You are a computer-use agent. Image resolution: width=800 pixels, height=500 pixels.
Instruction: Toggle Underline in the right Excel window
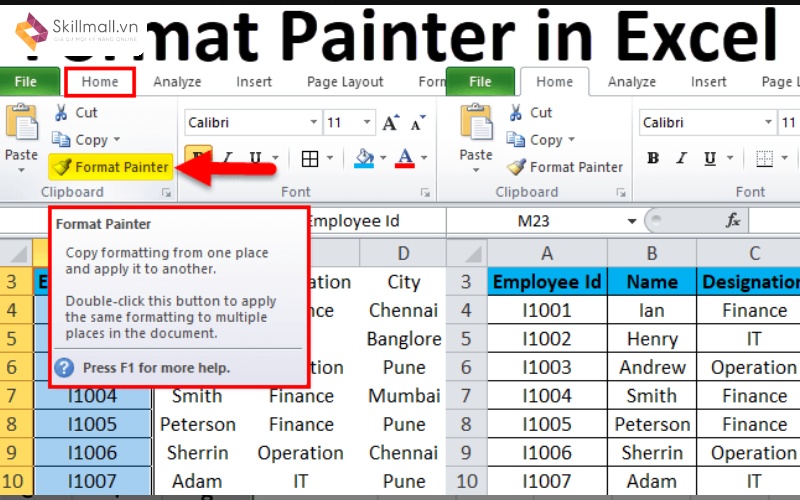[710, 159]
